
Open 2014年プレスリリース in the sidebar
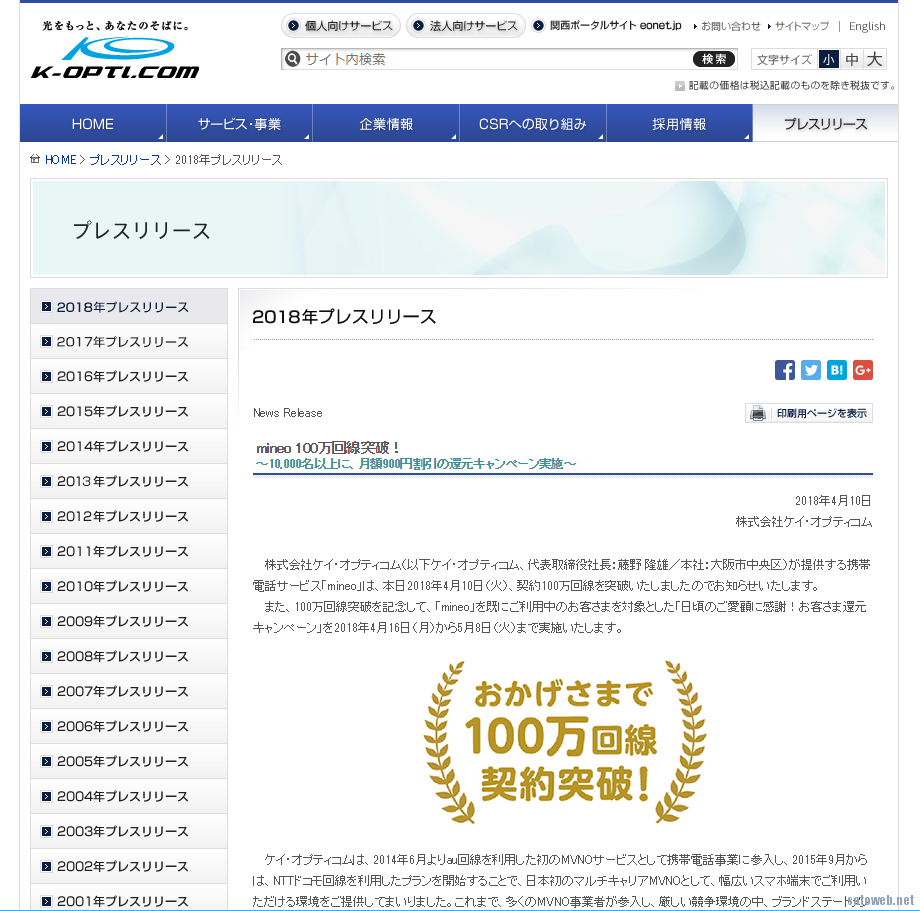tap(129, 446)
